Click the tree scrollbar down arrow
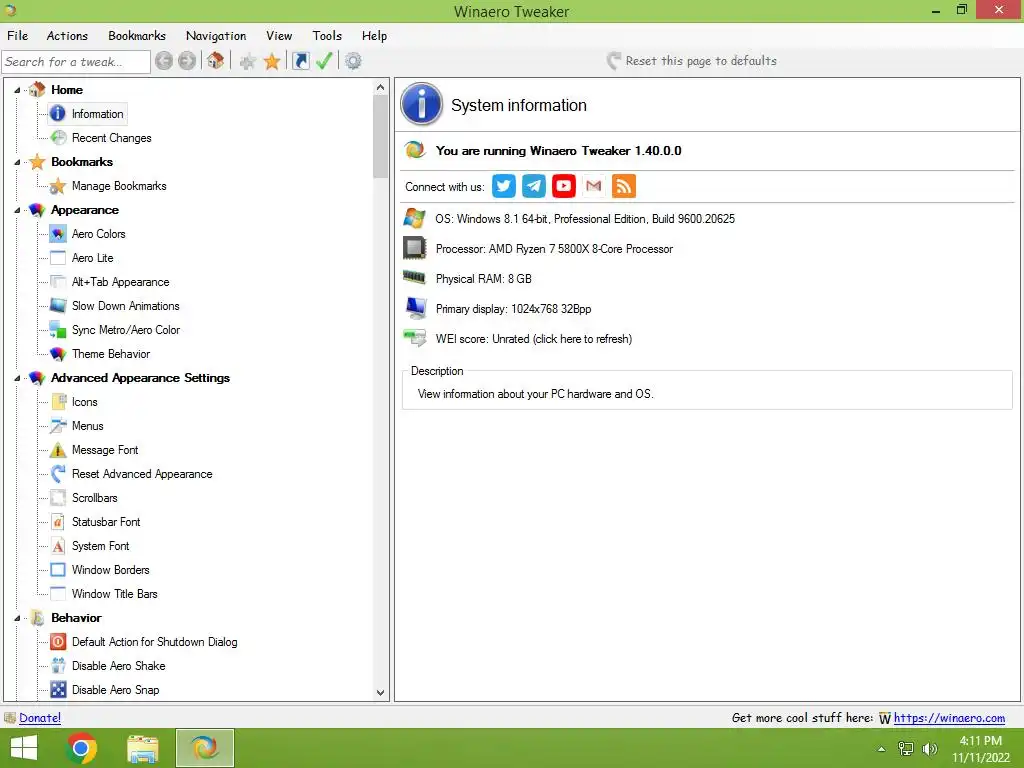Screen dimensions: 1024x768 click(x=381, y=693)
